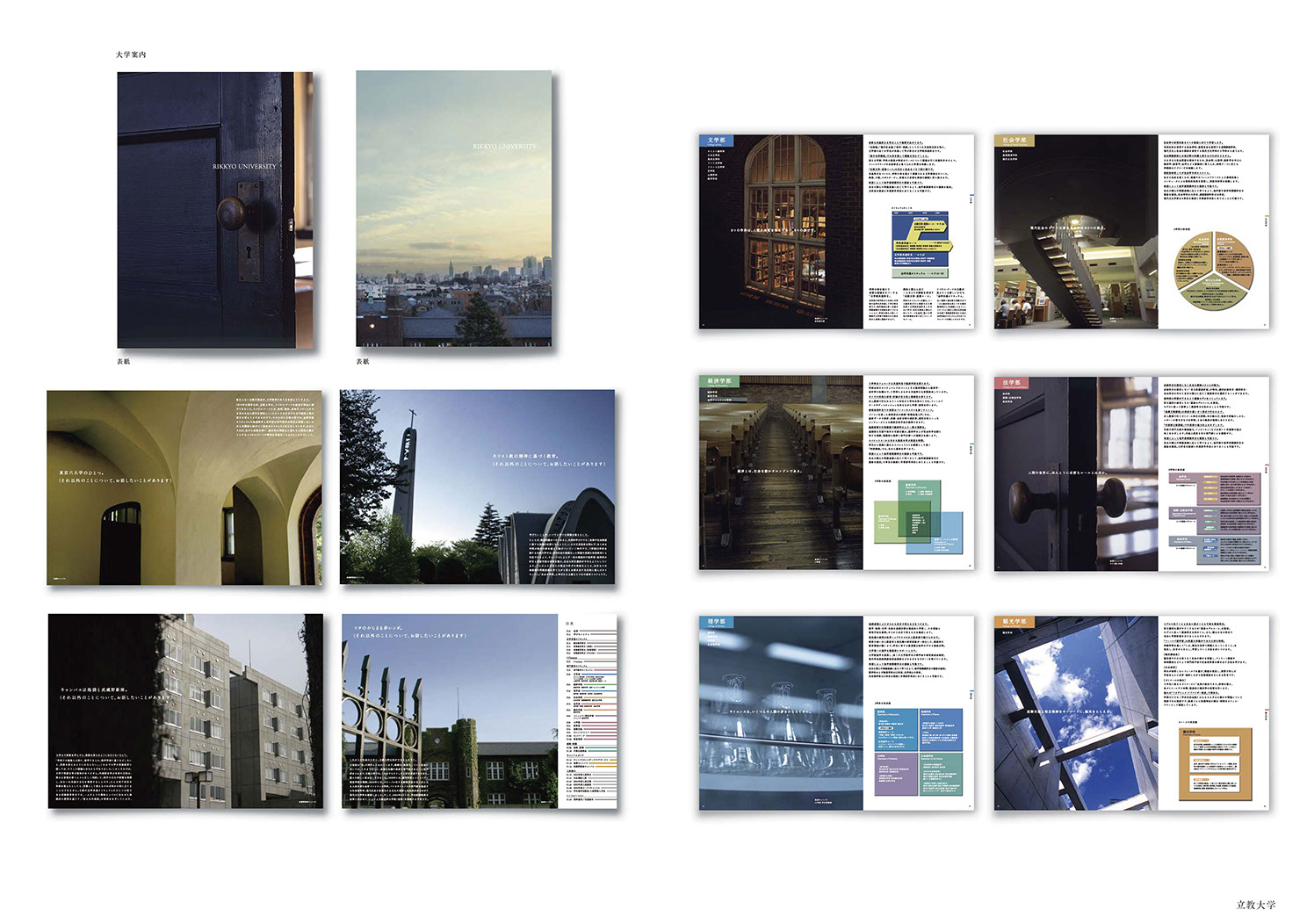Select the 表紙 caption under the door cover
Viewport: 1307px width, 924px height.
[x=123, y=361]
